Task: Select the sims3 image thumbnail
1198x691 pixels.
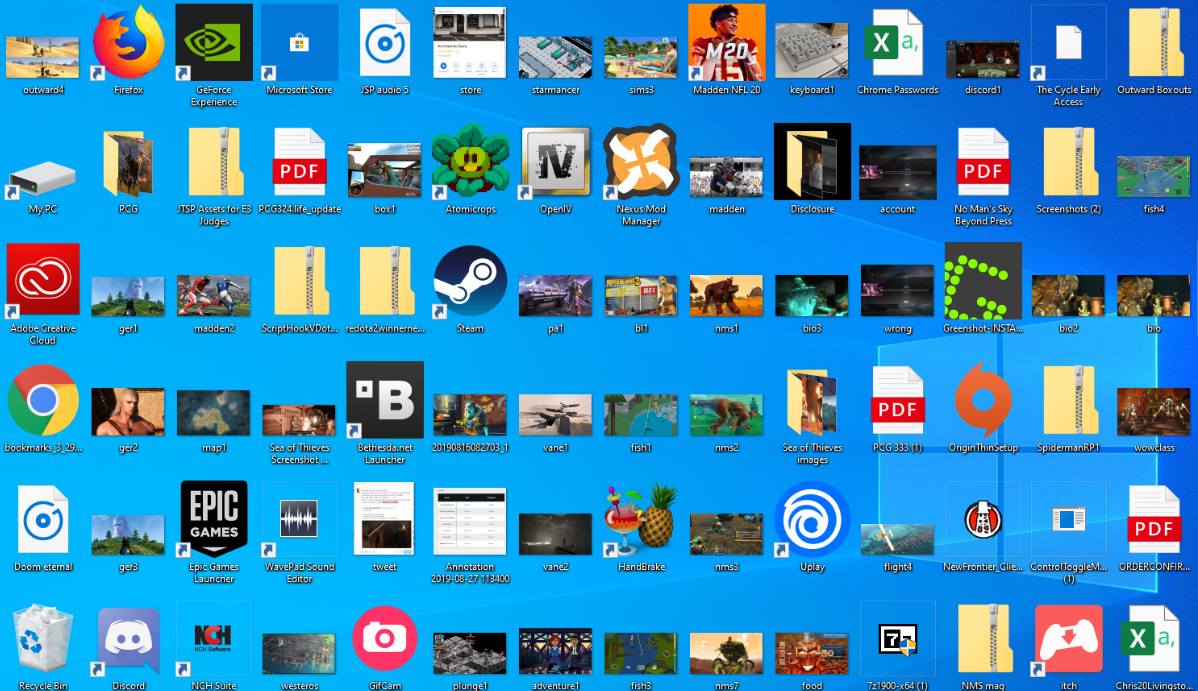Action: click(x=641, y=57)
